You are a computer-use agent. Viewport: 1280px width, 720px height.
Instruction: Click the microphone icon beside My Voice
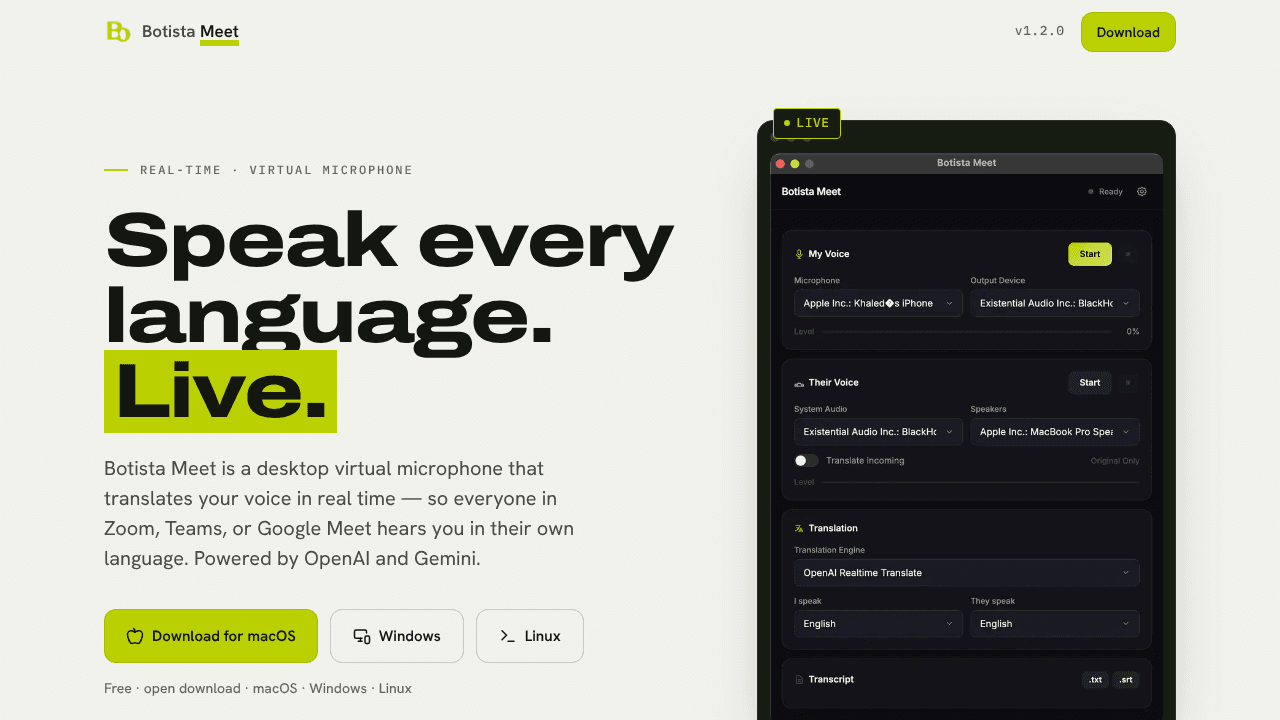(799, 254)
